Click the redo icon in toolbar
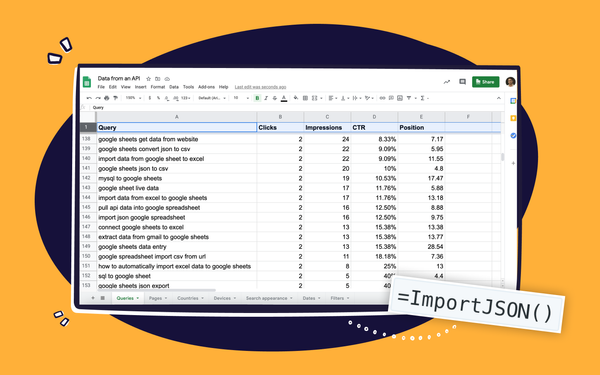The width and height of the screenshot is (600, 375). [98, 98]
